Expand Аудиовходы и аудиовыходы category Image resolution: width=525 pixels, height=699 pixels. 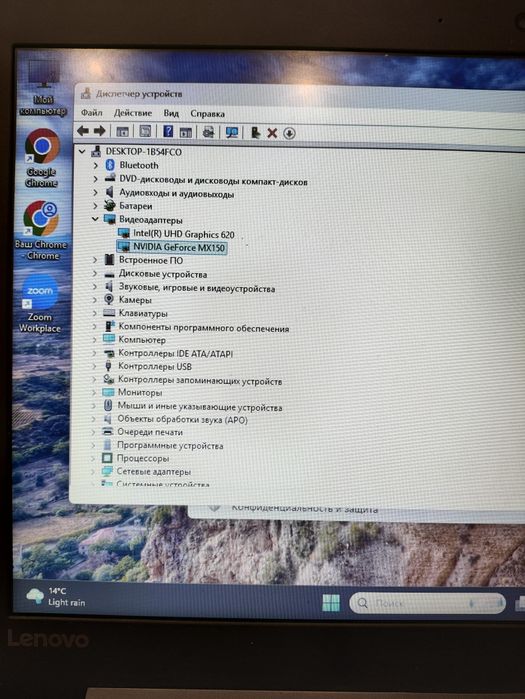pos(95,193)
